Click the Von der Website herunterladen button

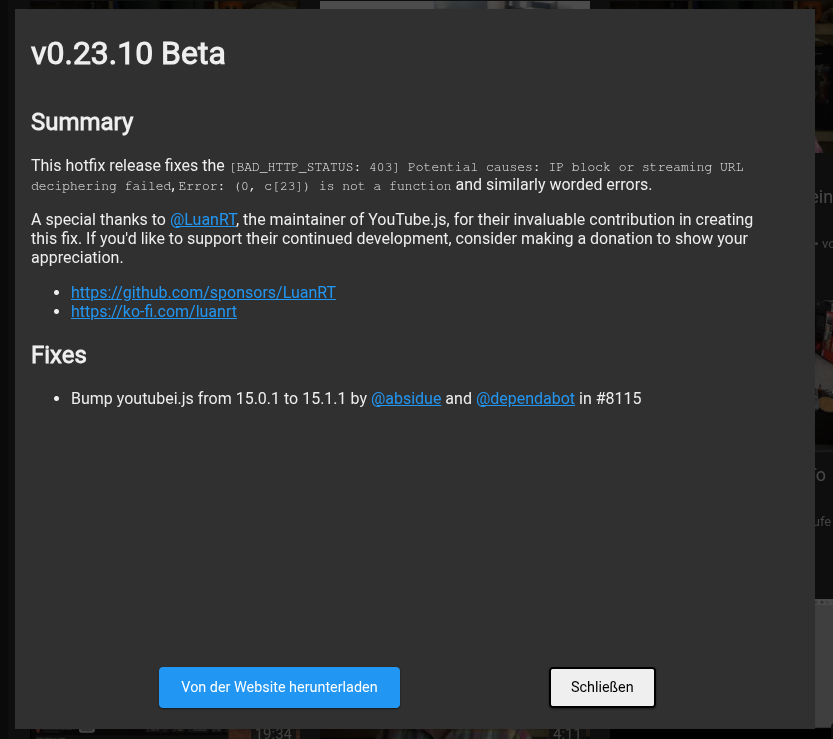pos(279,687)
